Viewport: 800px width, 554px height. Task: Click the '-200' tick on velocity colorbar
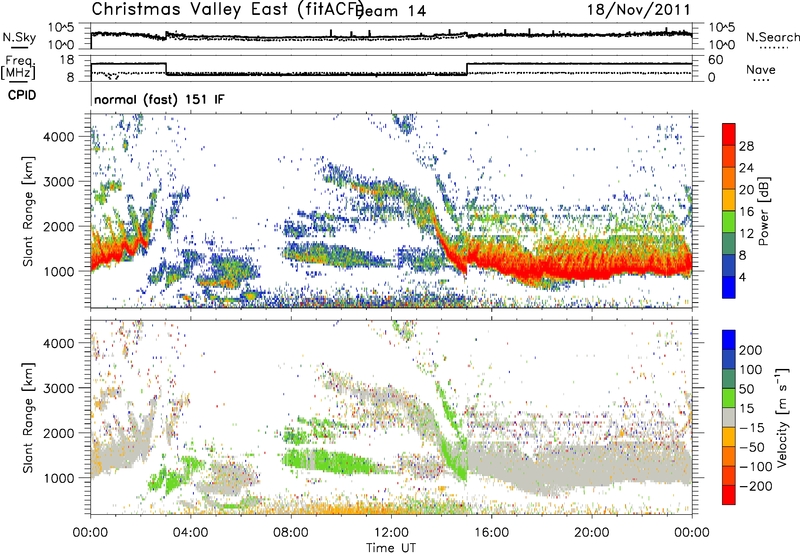tap(755, 486)
